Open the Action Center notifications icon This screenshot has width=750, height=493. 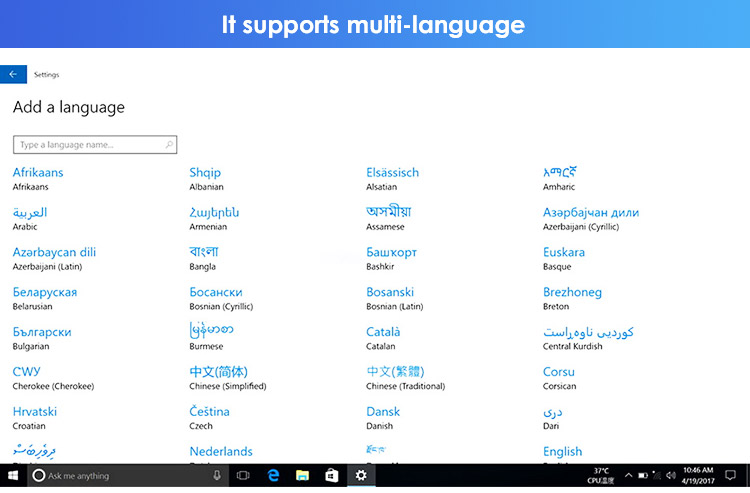pyautogui.click(x=730, y=475)
